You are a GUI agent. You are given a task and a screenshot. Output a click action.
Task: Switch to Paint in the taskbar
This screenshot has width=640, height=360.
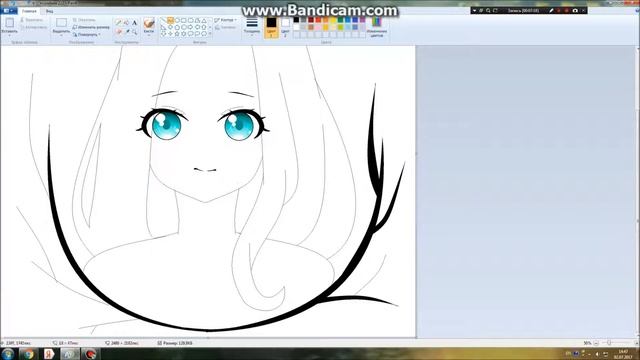click(70, 354)
